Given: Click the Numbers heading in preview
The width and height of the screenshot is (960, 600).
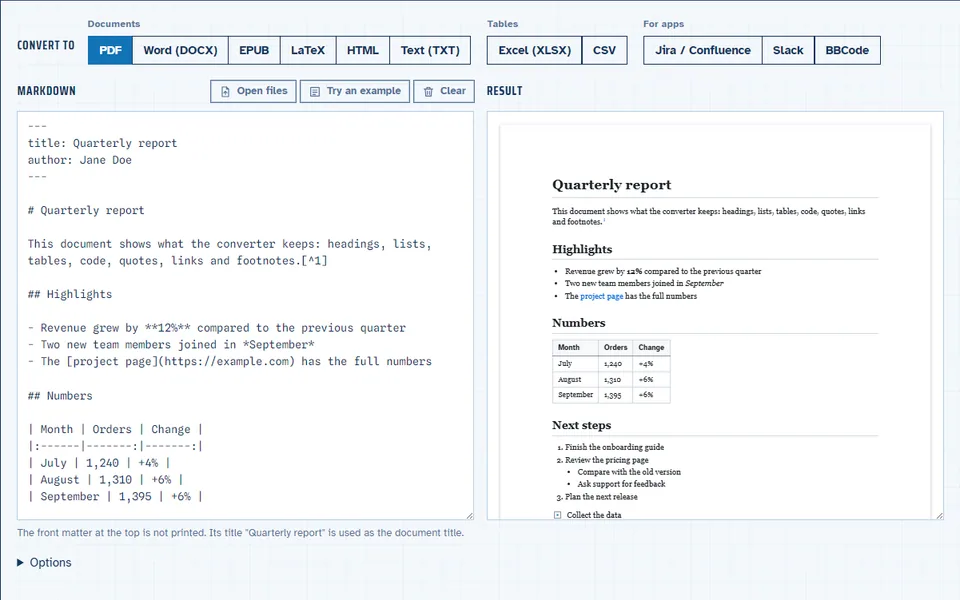Looking at the screenshot, I should [x=579, y=323].
